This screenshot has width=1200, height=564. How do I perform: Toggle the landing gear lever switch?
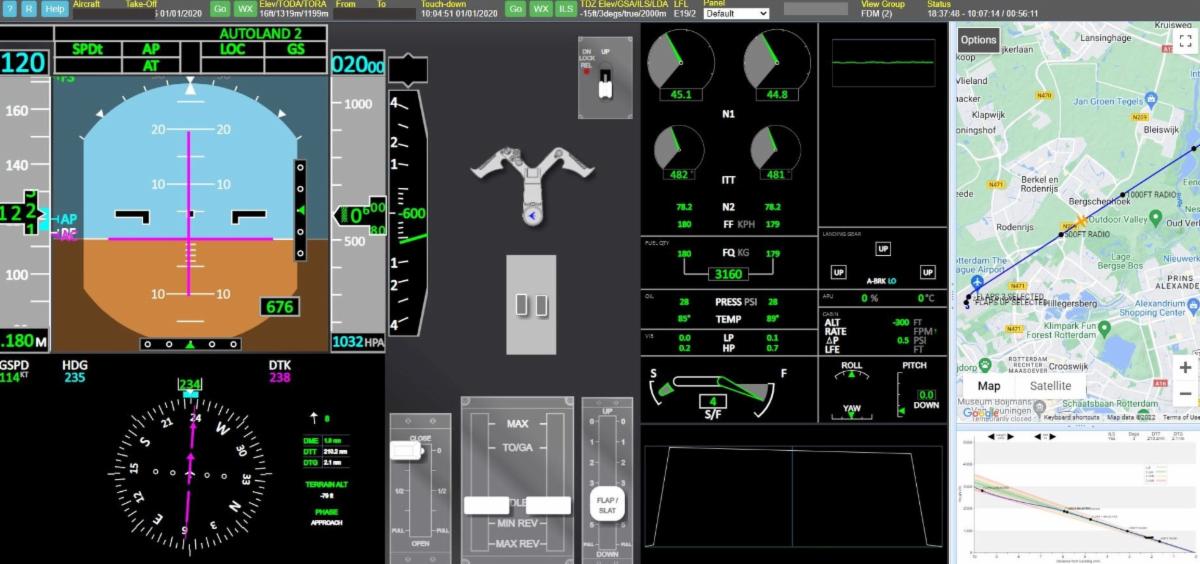[604, 87]
